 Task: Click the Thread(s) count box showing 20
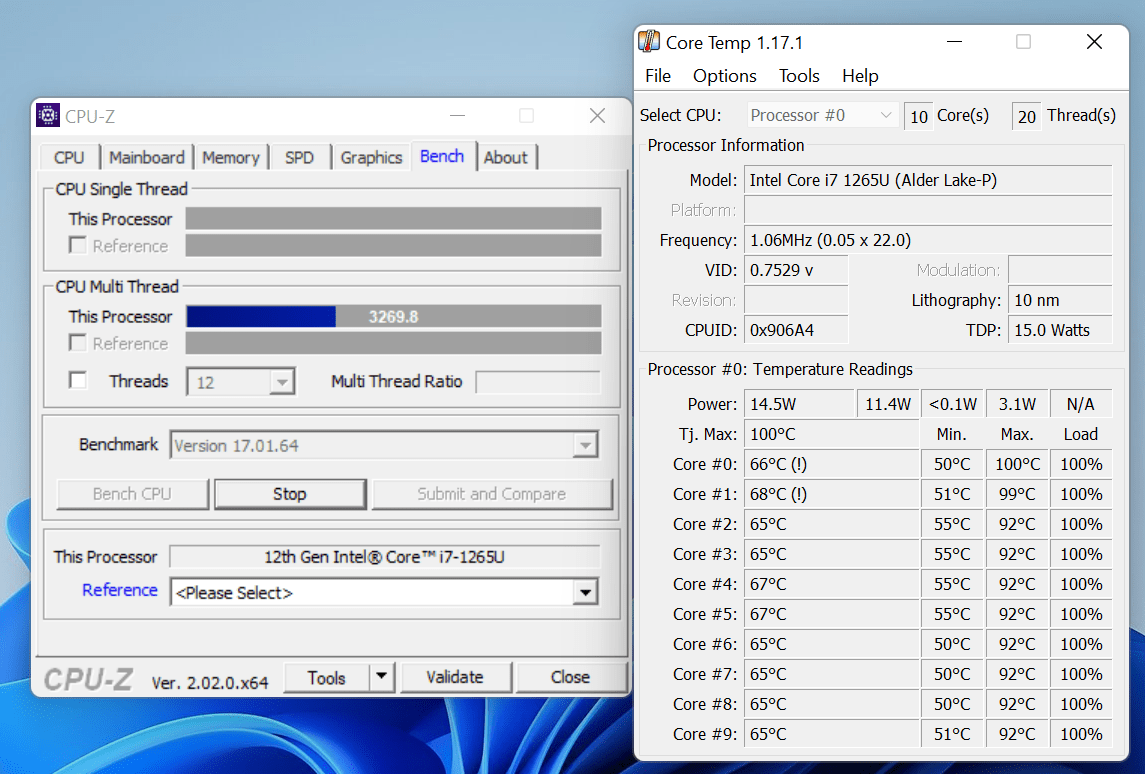[1027, 116]
